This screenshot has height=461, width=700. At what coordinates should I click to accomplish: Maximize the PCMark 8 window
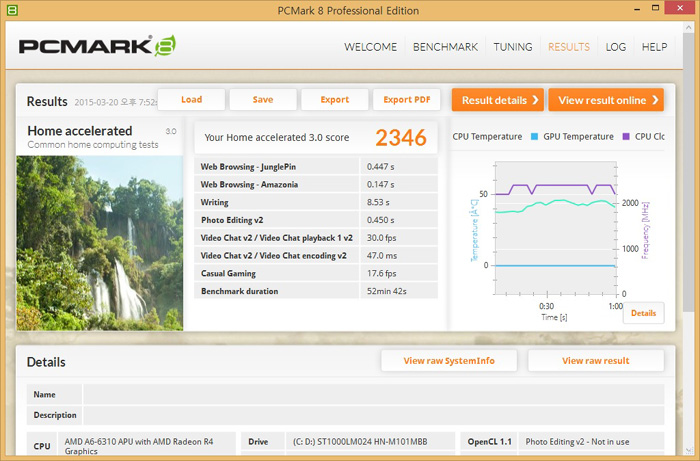tap(655, 8)
